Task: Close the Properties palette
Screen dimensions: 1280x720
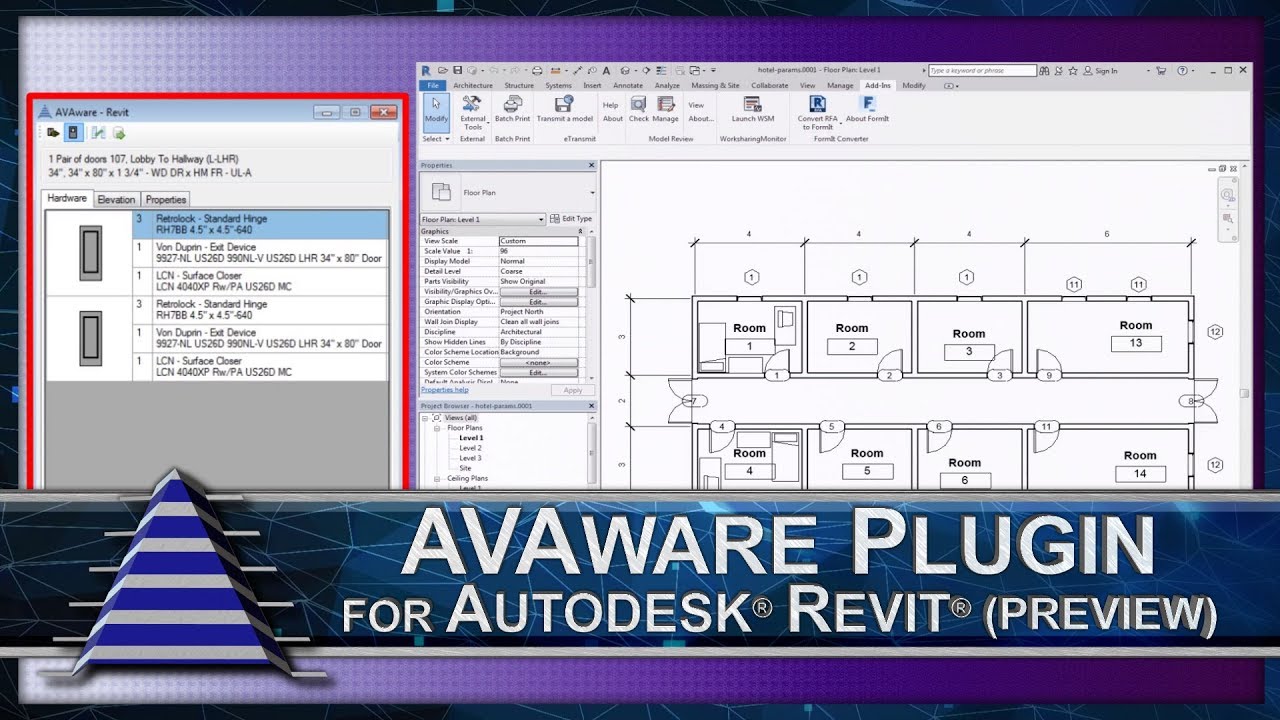Action: (x=592, y=165)
